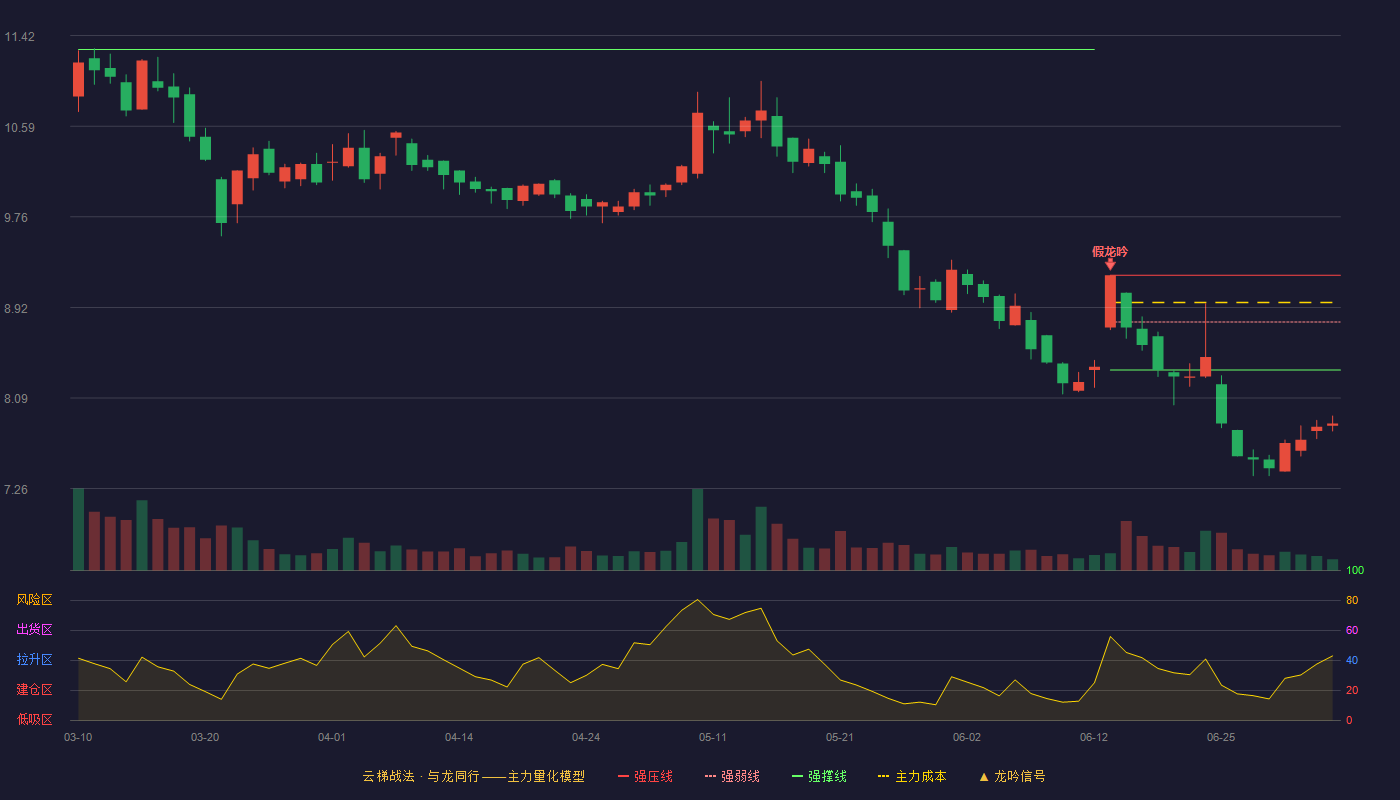Click the 06-25 date label
Viewport: 1400px width, 800px height.
(x=1221, y=737)
